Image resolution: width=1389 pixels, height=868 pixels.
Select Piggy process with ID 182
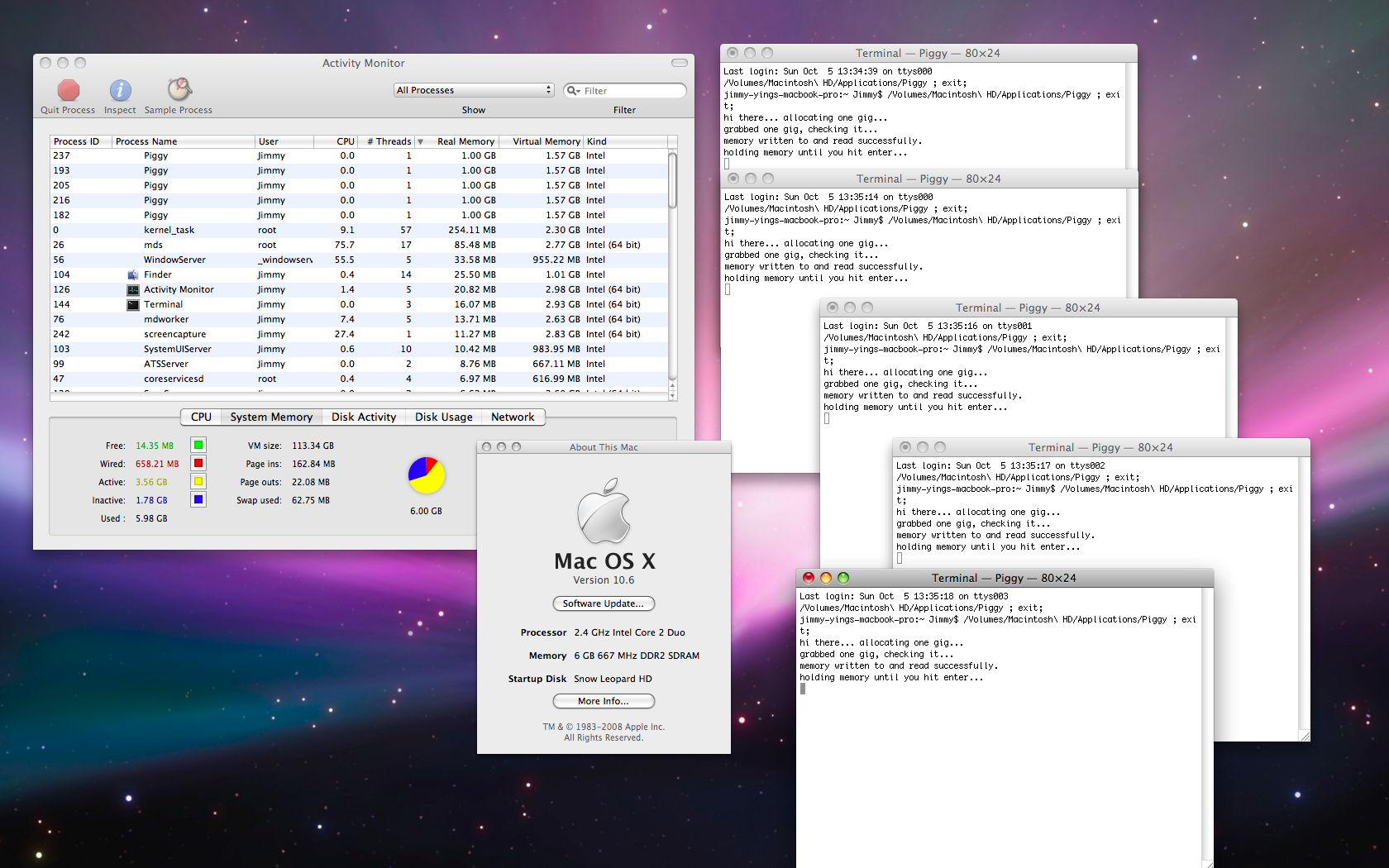click(359, 215)
